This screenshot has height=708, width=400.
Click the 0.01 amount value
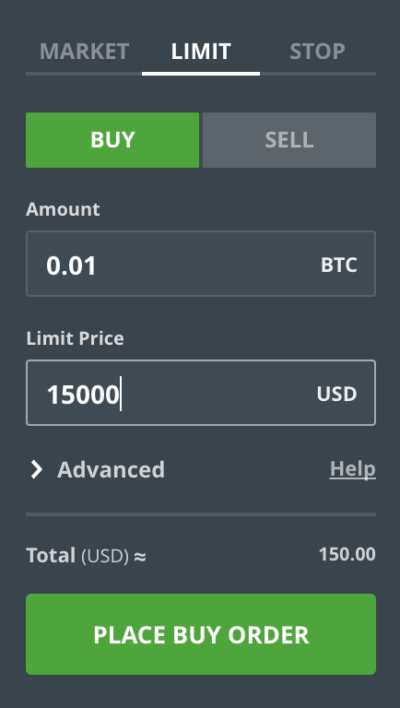(x=71, y=266)
